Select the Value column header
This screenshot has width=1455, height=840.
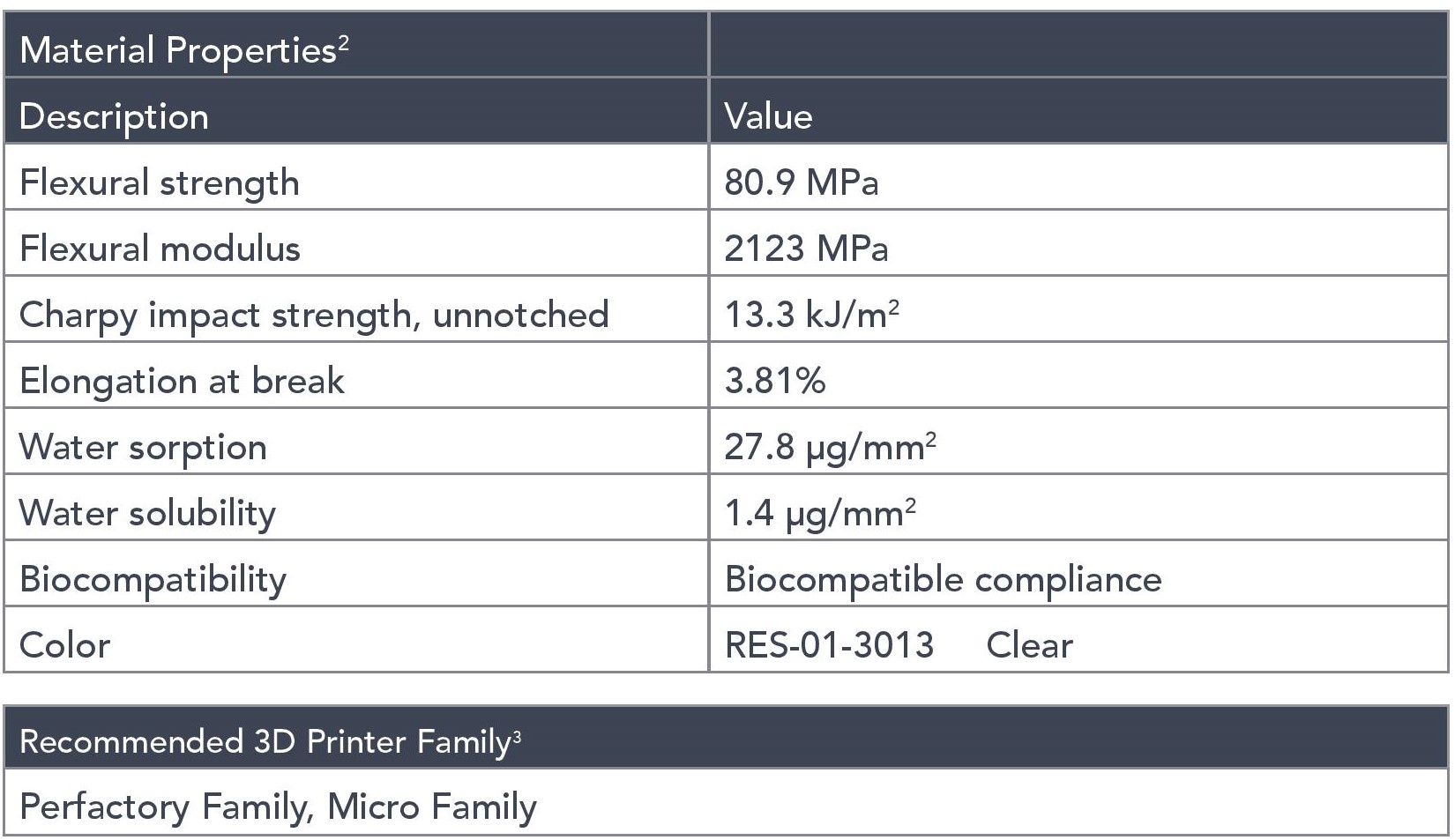[x=768, y=116]
